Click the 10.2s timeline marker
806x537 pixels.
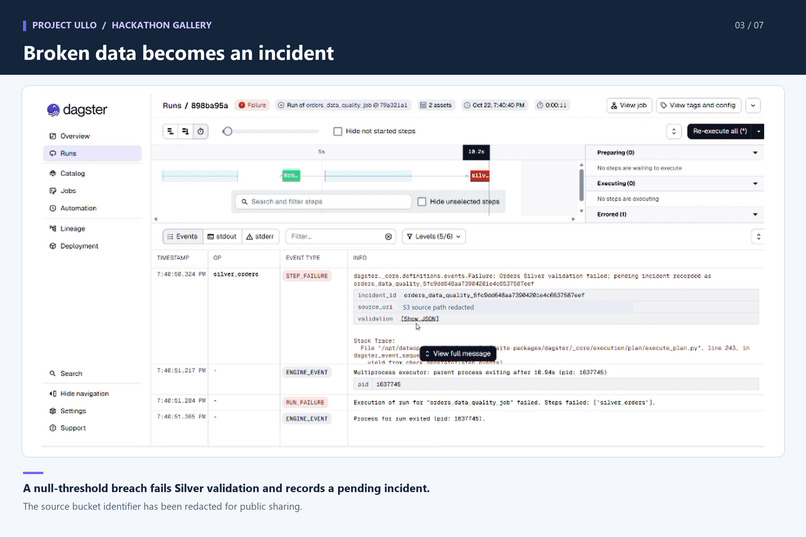click(476, 152)
